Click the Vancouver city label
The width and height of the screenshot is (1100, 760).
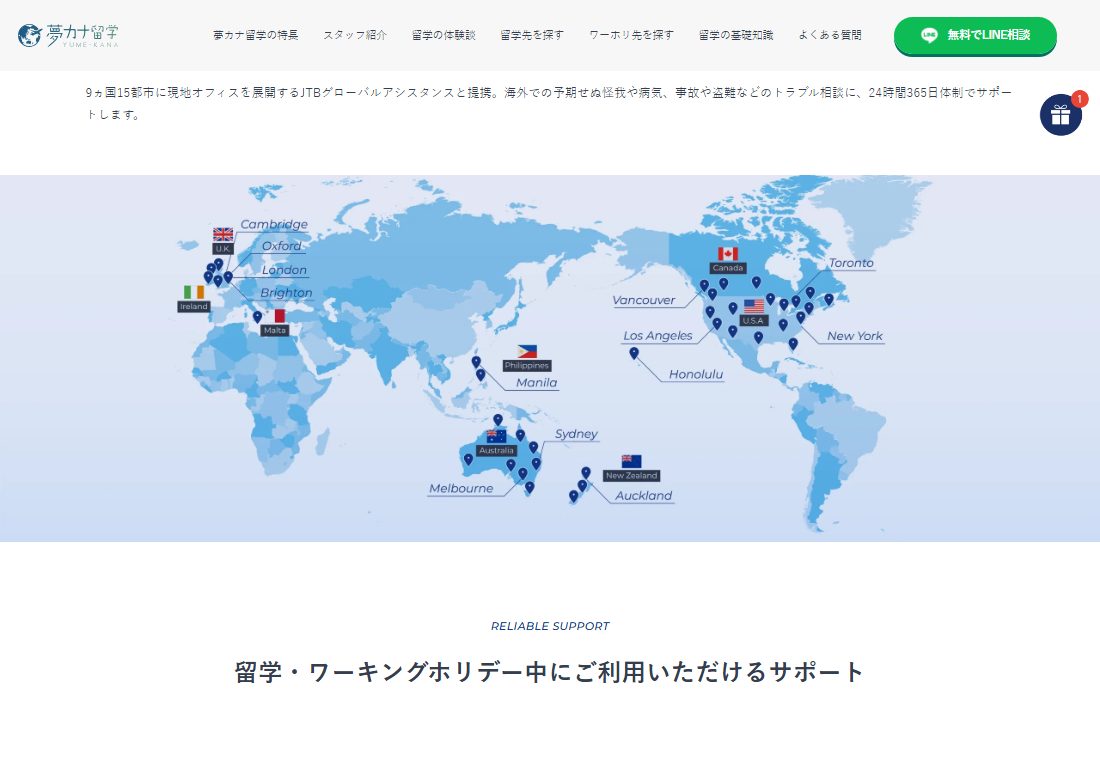(x=643, y=300)
